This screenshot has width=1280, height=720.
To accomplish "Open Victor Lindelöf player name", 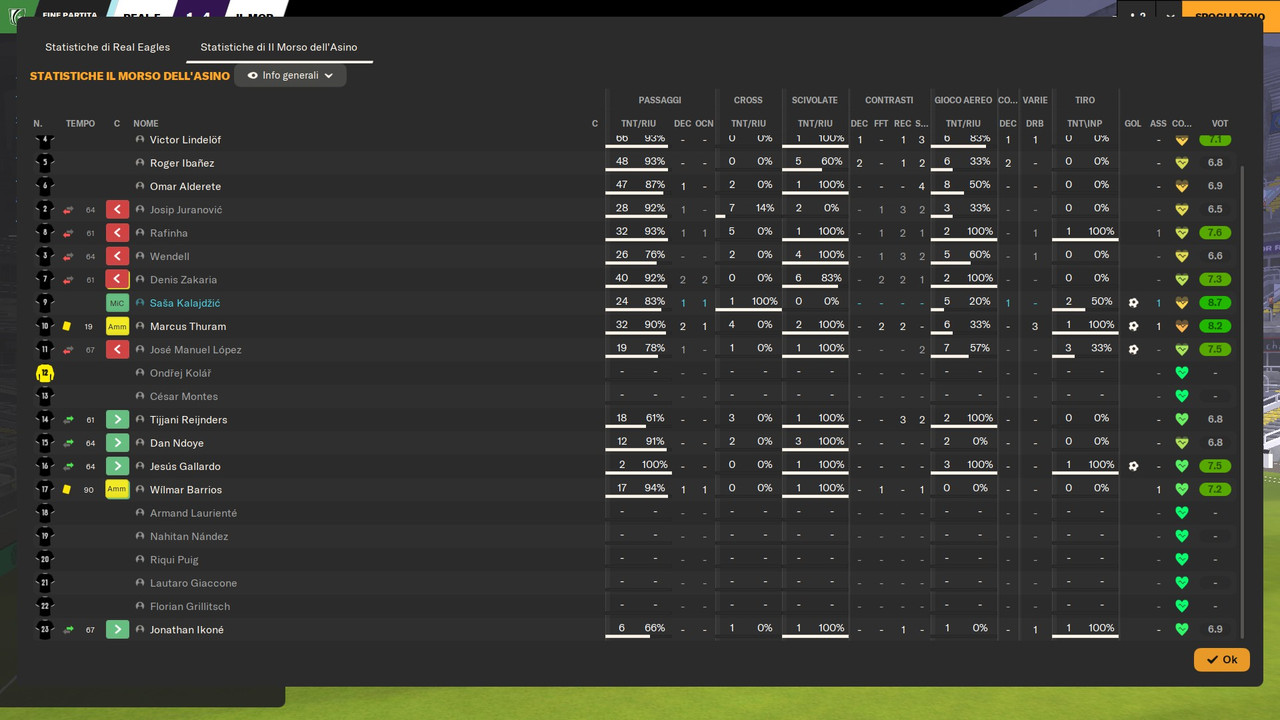I will (x=185, y=140).
